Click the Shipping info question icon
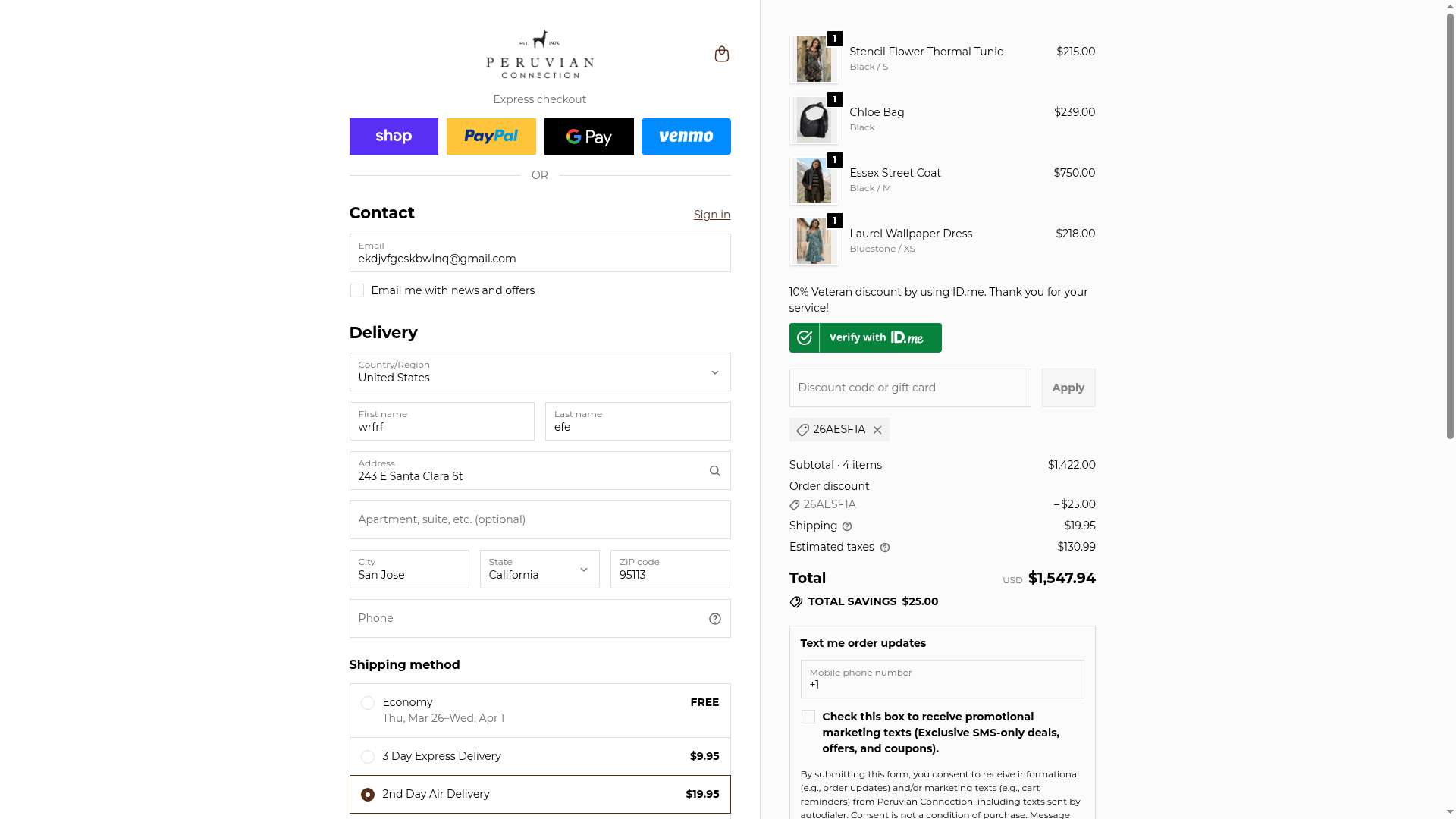The width and height of the screenshot is (1456, 819). point(847,526)
